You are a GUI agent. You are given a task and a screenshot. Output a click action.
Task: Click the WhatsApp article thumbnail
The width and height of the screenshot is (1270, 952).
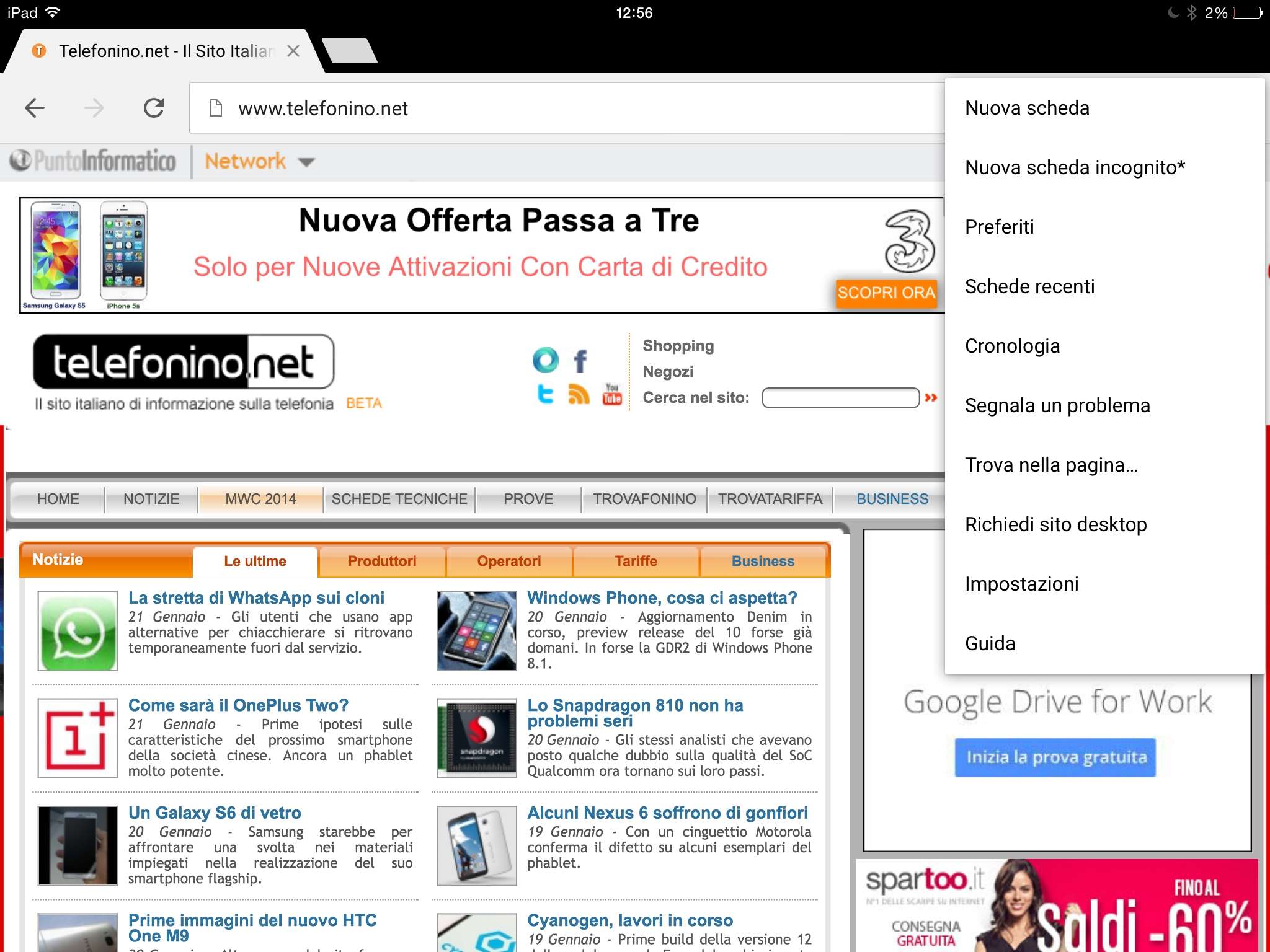coord(78,631)
